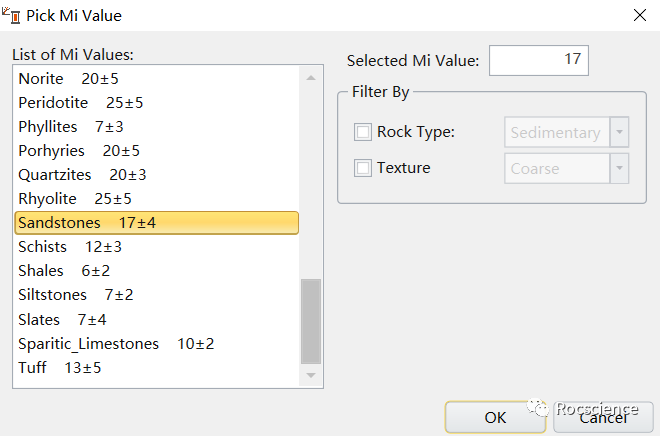Click the Selected Mi Value input field
The height and width of the screenshot is (436, 660).
538,60
